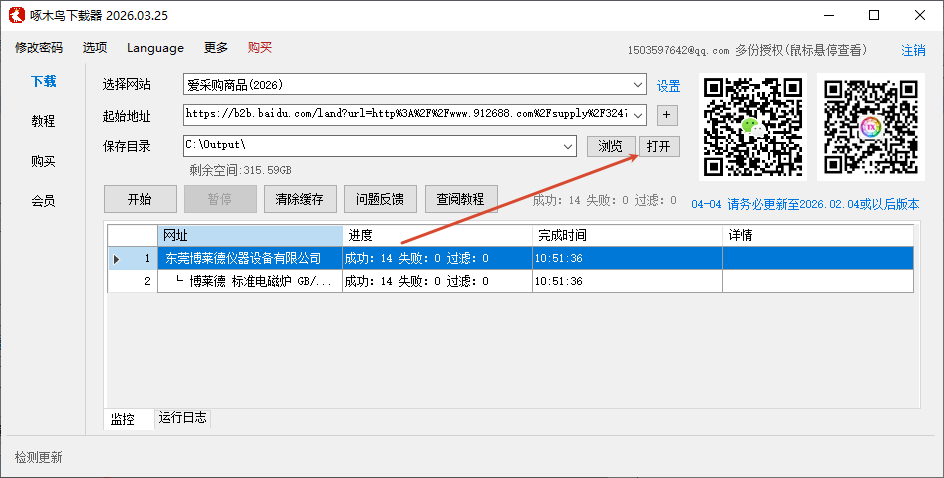Click the 浏览 browse button

(610, 146)
